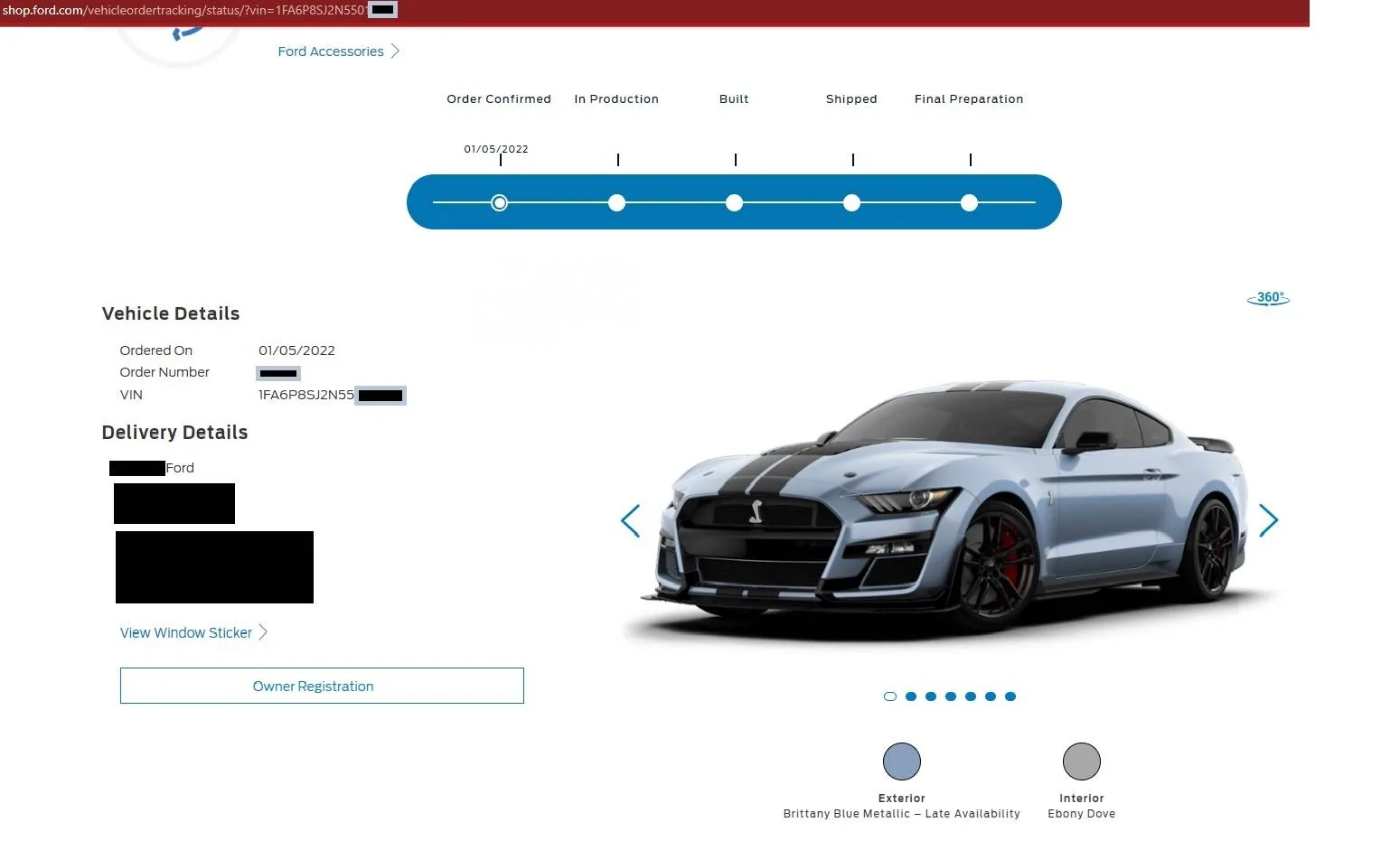Click the Ebony Dove interior name text

pyautogui.click(x=1082, y=814)
